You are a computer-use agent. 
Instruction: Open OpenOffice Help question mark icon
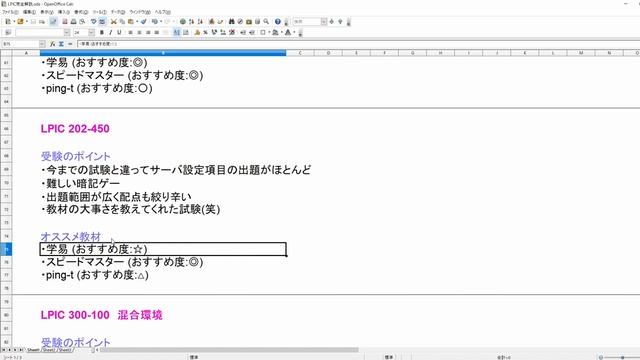click(x=278, y=22)
